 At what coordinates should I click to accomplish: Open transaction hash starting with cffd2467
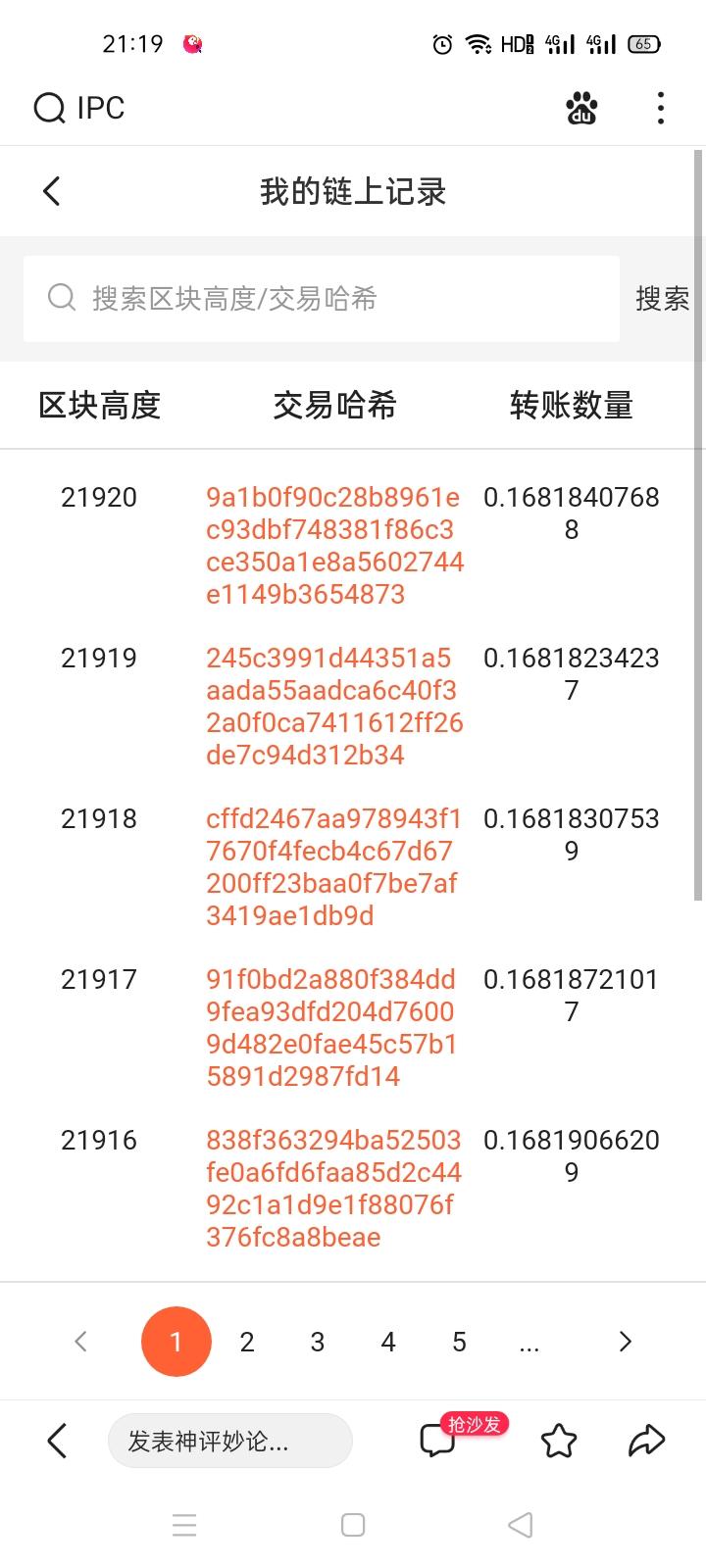pyautogui.click(x=333, y=866)
